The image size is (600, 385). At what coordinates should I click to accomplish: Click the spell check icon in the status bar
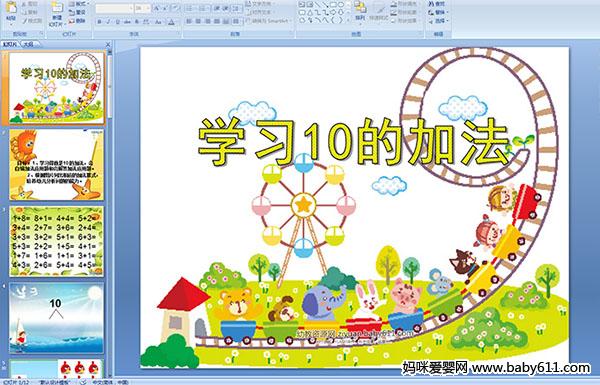83,382
